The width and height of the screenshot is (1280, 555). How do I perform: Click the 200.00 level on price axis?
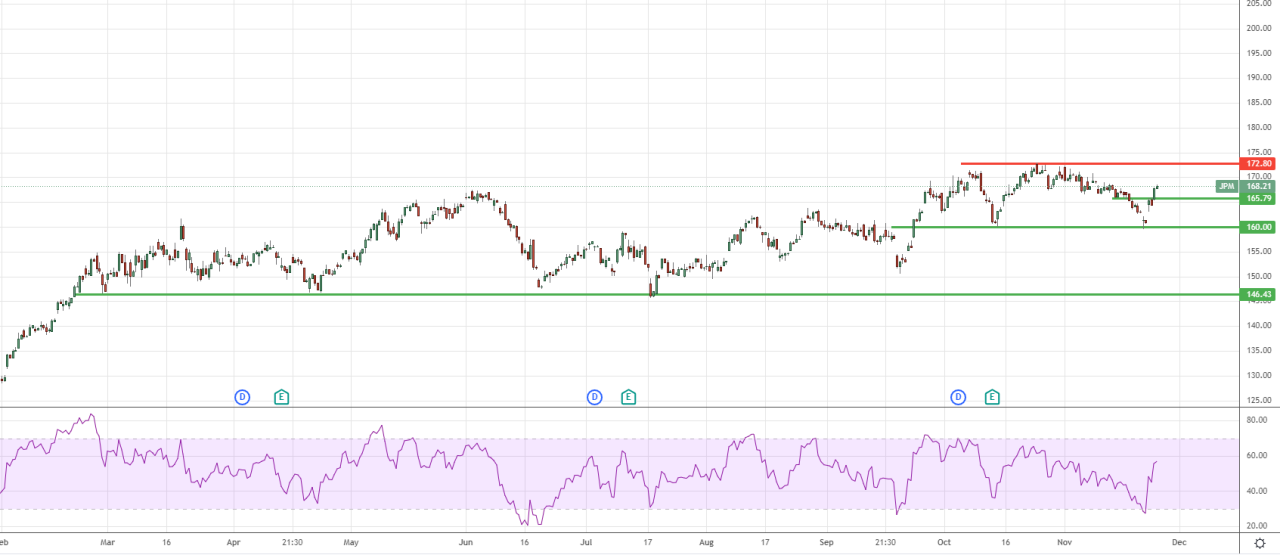1258,28
